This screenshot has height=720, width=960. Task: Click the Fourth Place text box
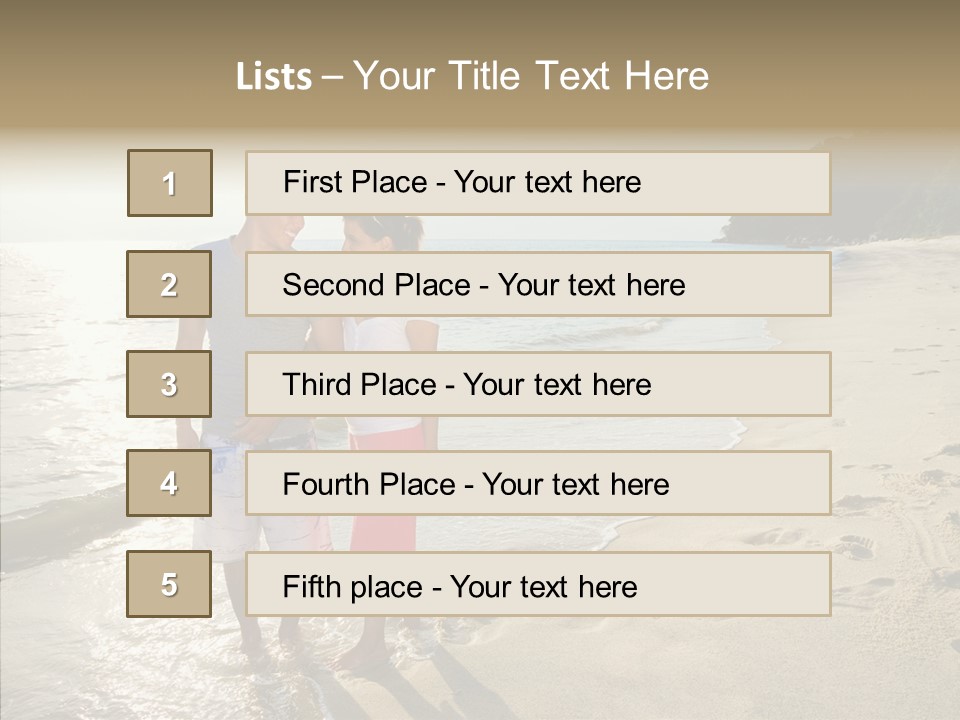tap(538, 483)
